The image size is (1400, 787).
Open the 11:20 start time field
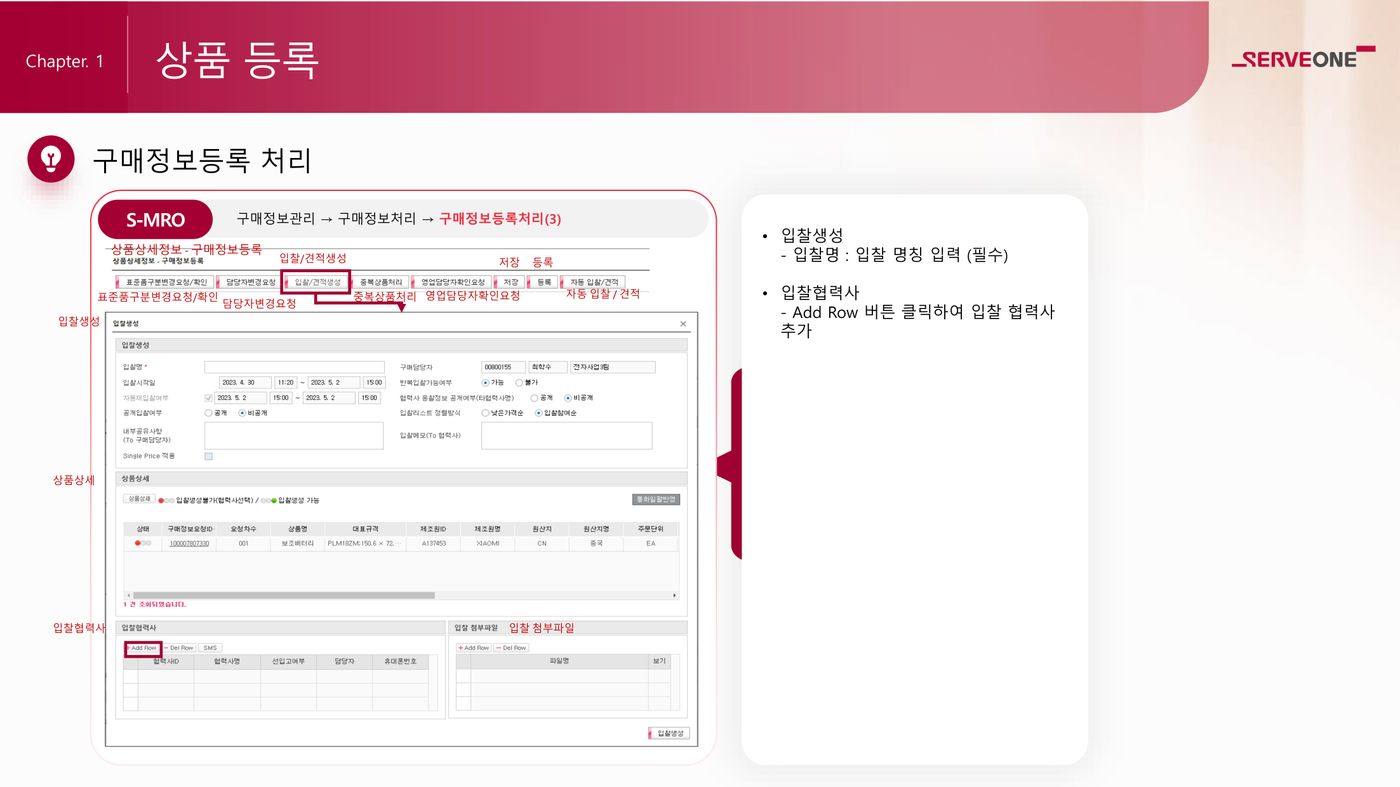285,382
